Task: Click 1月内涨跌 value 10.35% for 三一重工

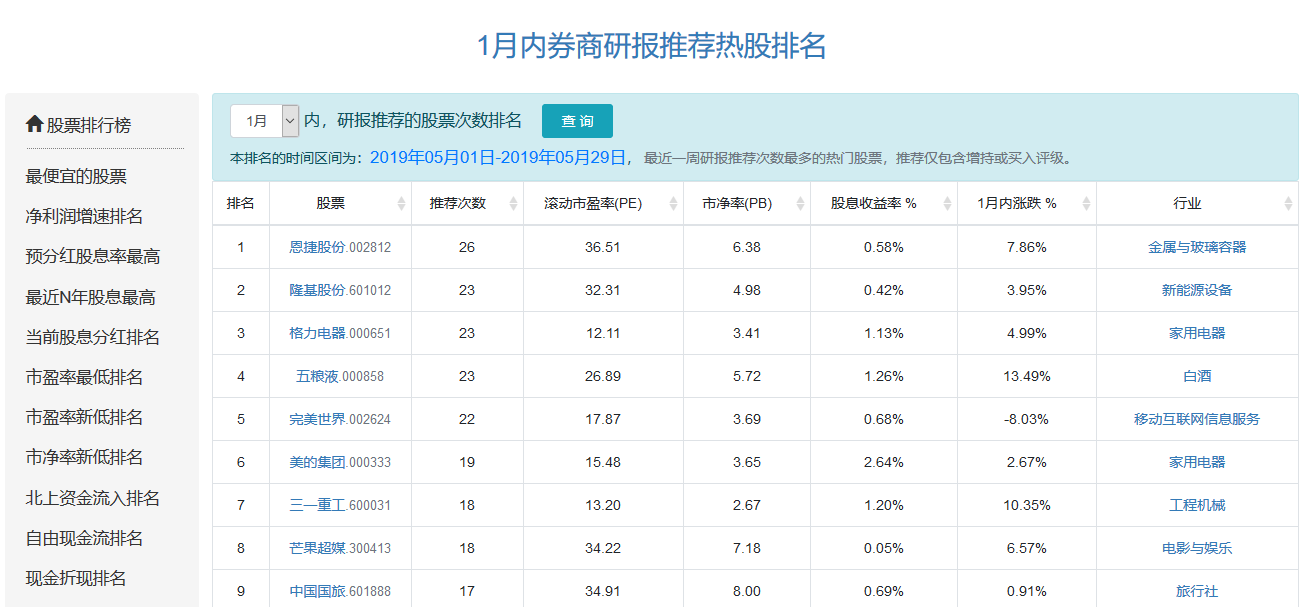Action: (x=1027, y=505)
